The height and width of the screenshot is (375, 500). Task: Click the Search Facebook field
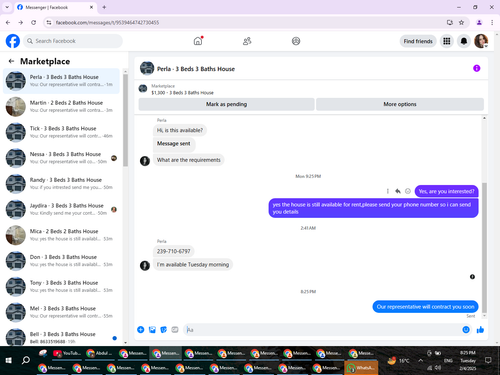(x=73, y=41)
